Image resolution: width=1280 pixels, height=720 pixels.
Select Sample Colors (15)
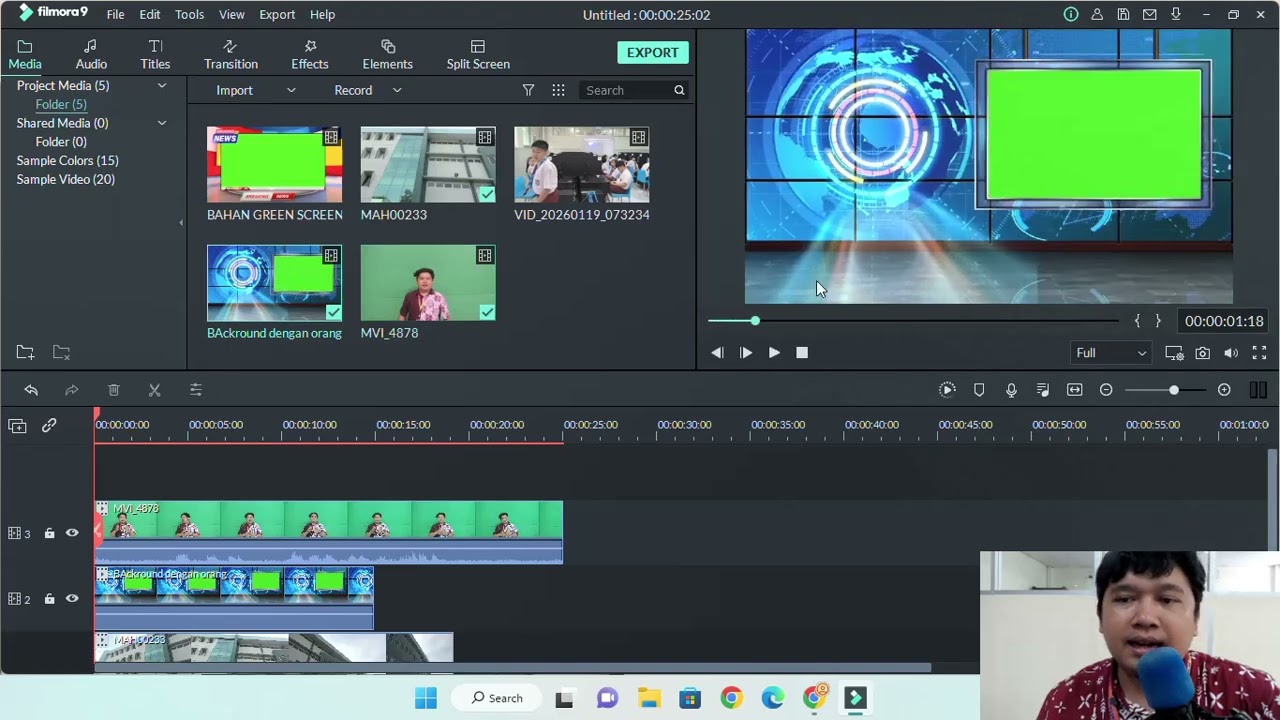[67, 160]
